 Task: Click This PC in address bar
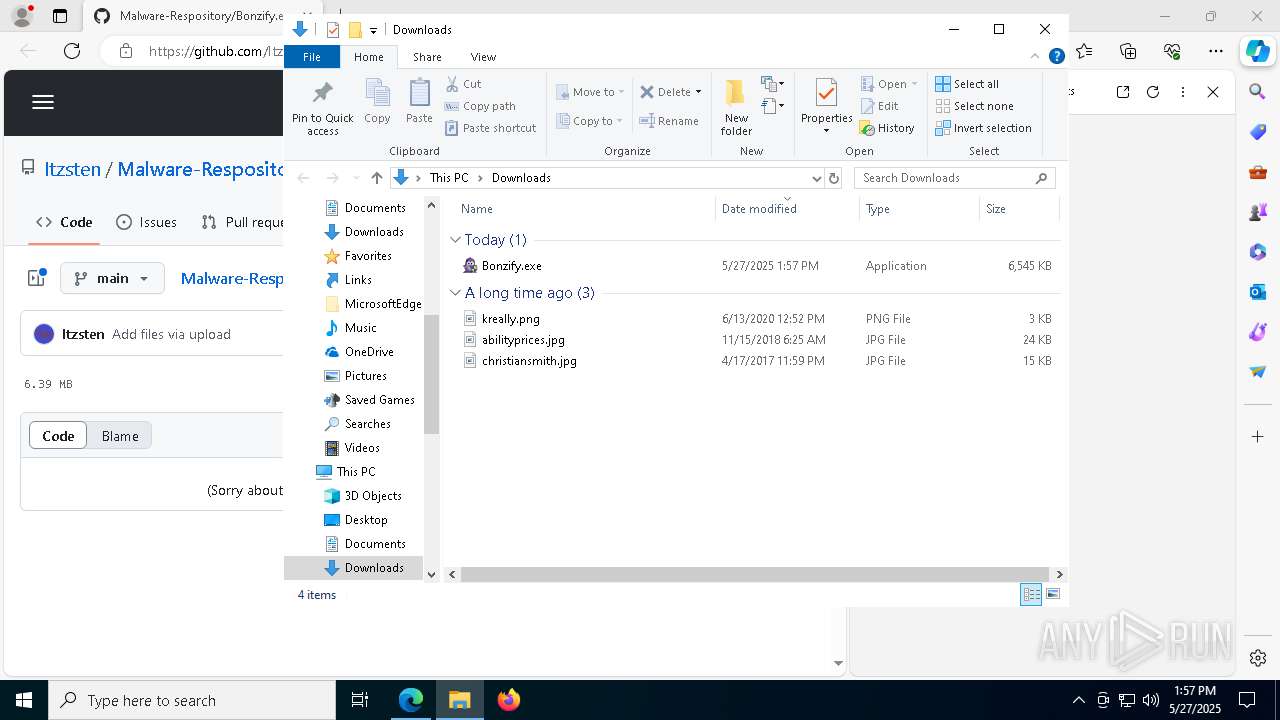[x=448, y=178]
